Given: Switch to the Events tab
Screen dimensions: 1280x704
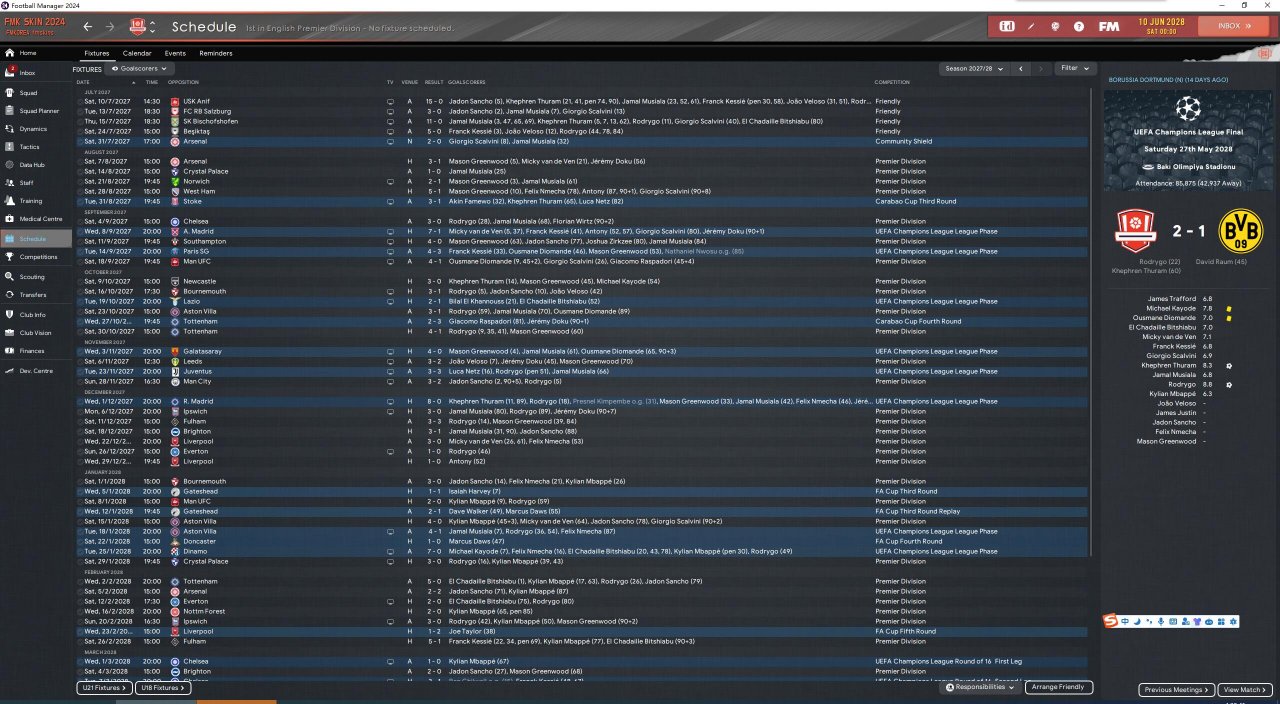Looking at the screenshot, I should point(175,53).
